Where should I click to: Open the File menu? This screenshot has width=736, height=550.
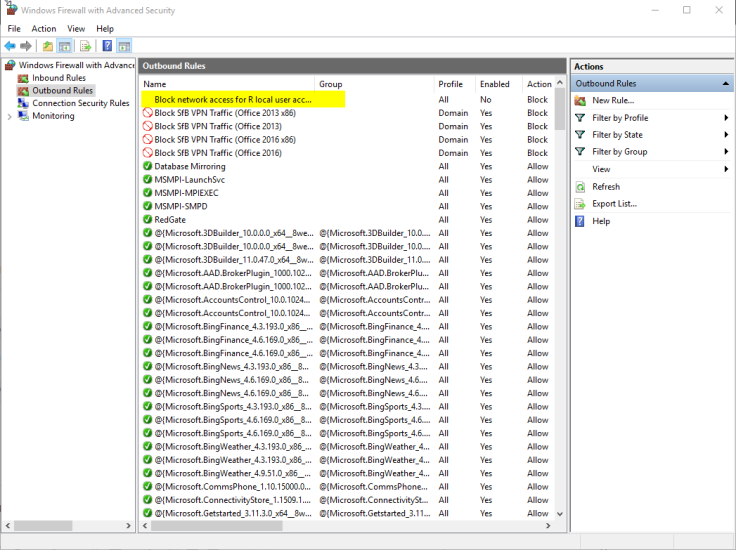tap(14, 29)
